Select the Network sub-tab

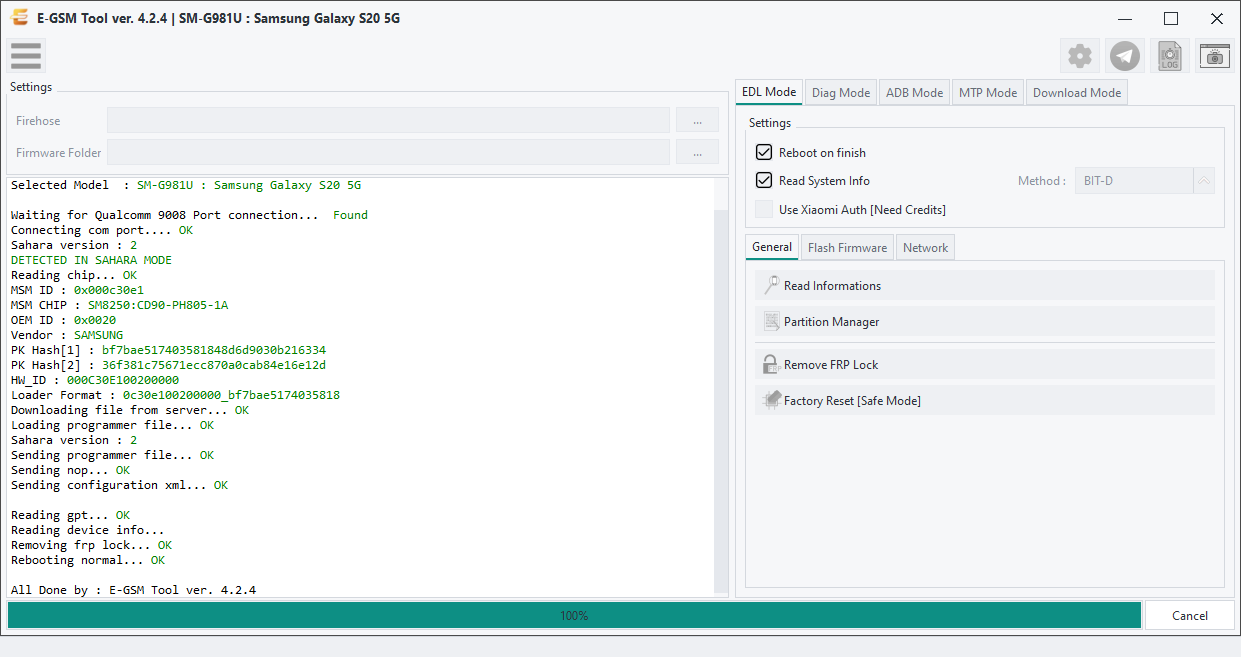[x=925, y=247]
